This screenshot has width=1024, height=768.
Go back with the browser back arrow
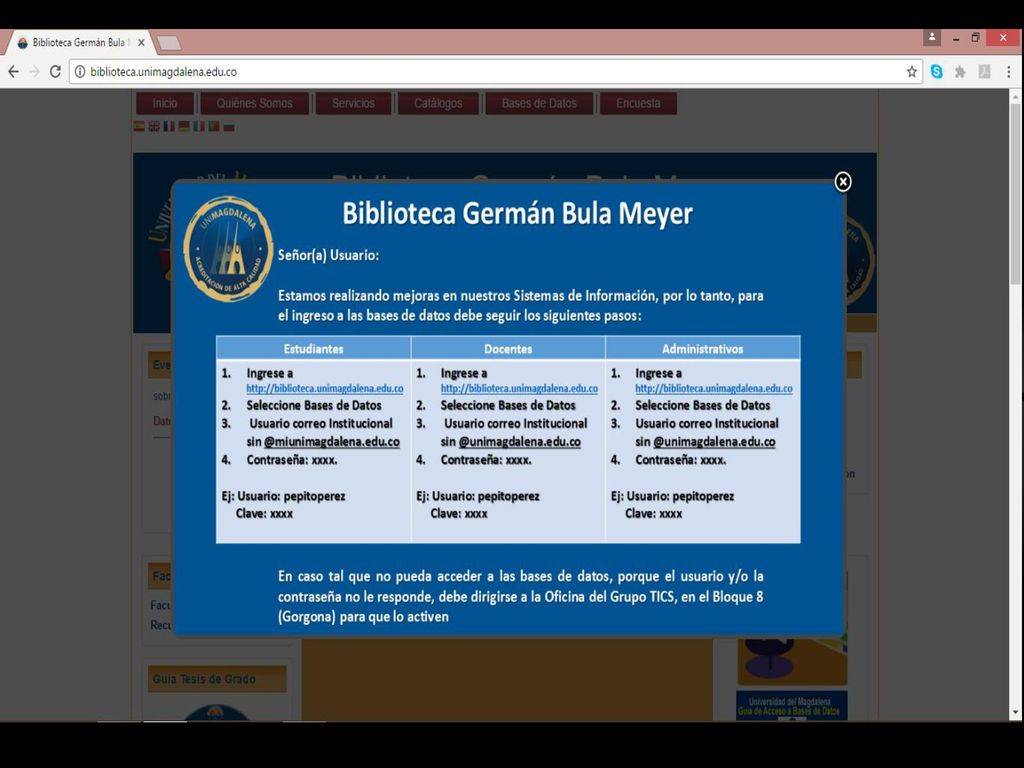click(x=14, y=72)
